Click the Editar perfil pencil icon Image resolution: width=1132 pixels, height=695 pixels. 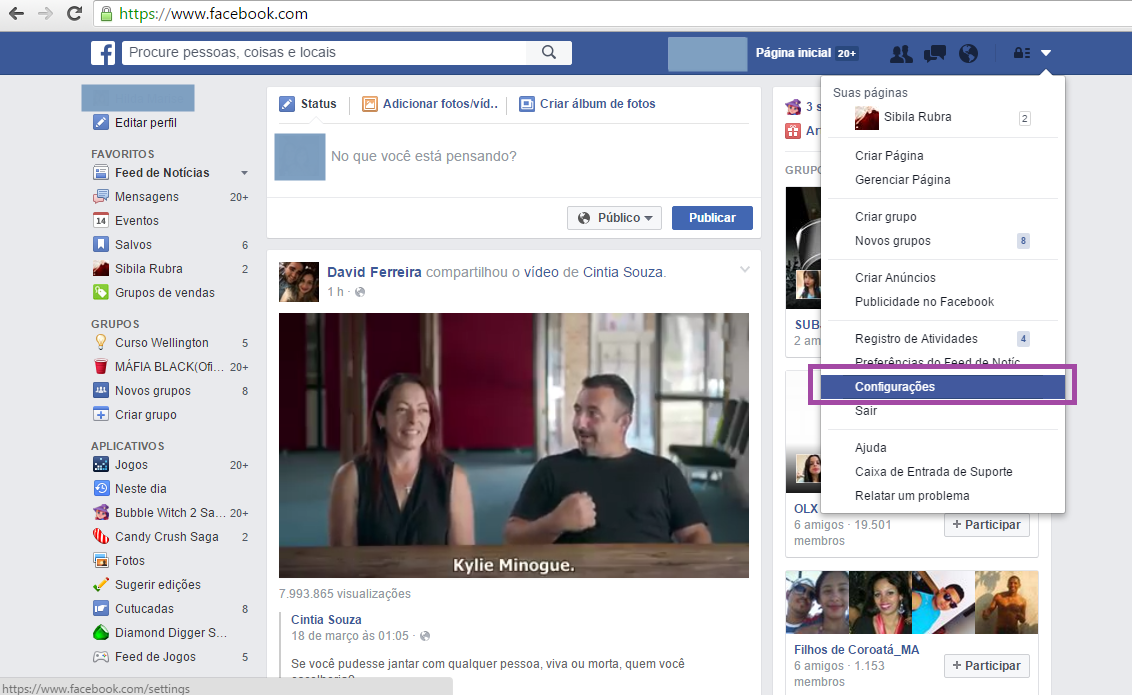[x=101, y=122]
